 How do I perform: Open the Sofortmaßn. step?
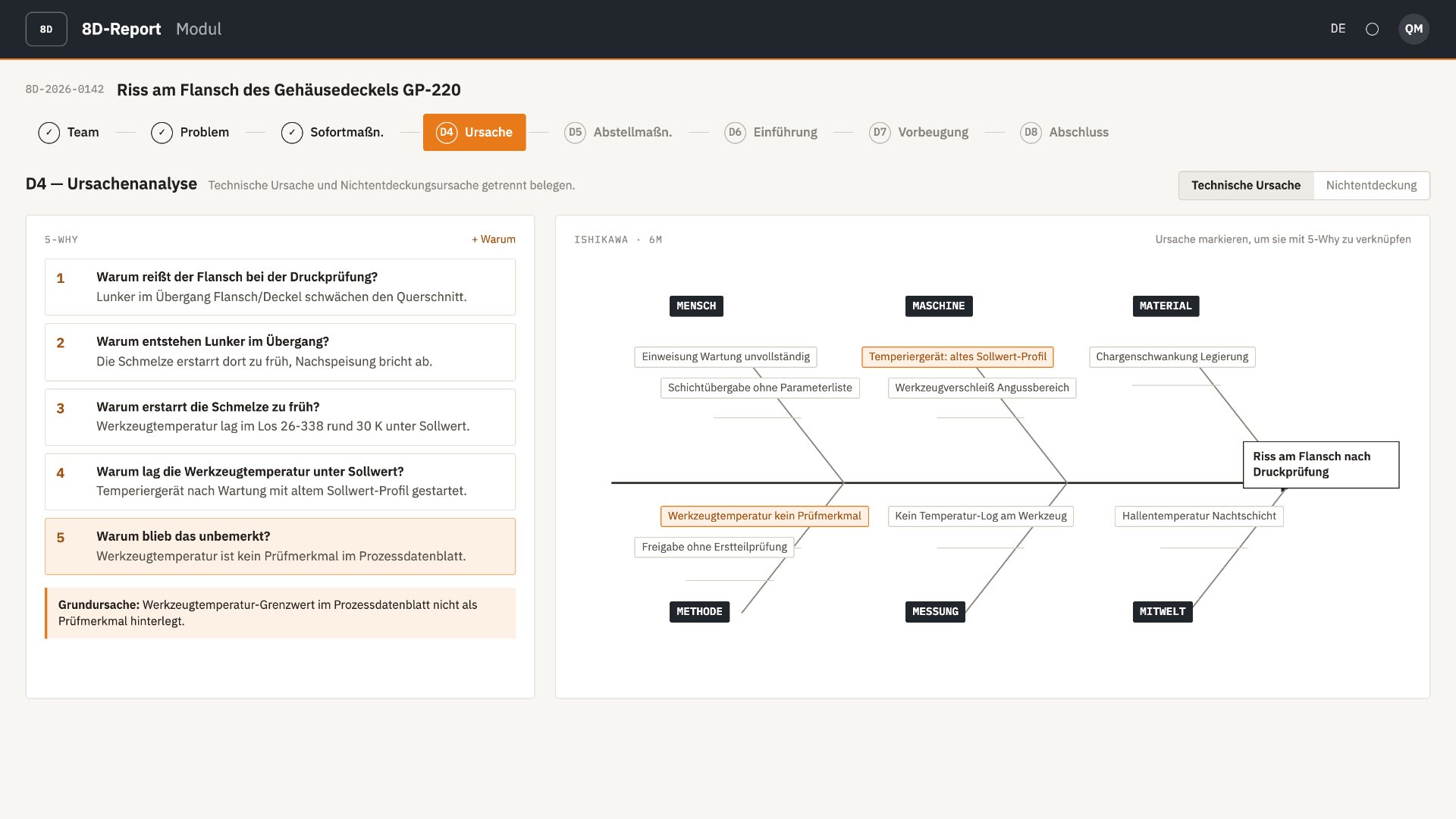coord(332,132)
